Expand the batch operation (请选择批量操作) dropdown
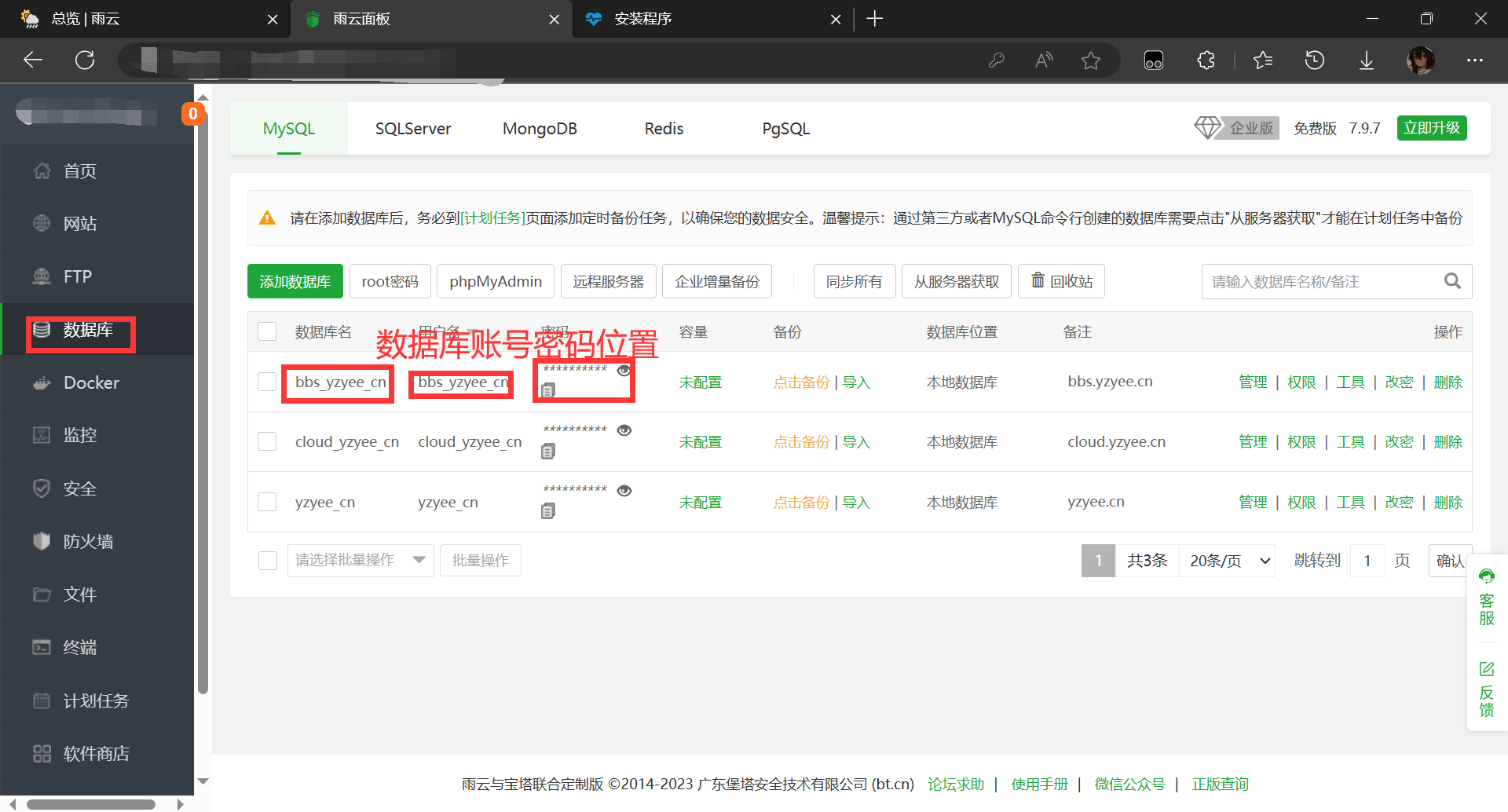 (360, 560)
